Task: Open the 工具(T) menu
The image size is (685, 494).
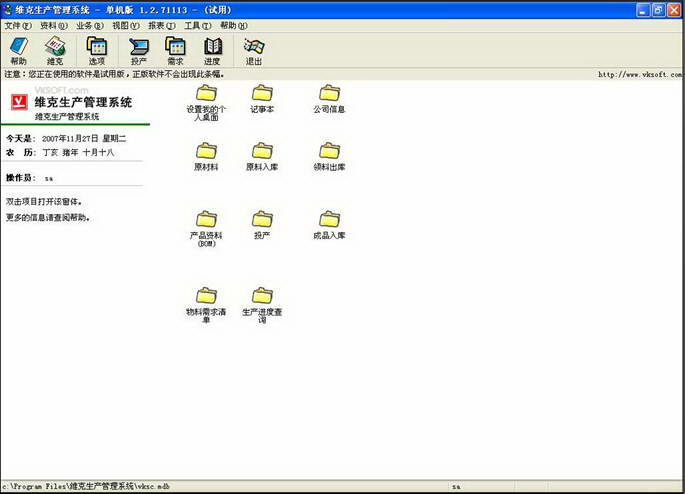Action: click(197, 26)
